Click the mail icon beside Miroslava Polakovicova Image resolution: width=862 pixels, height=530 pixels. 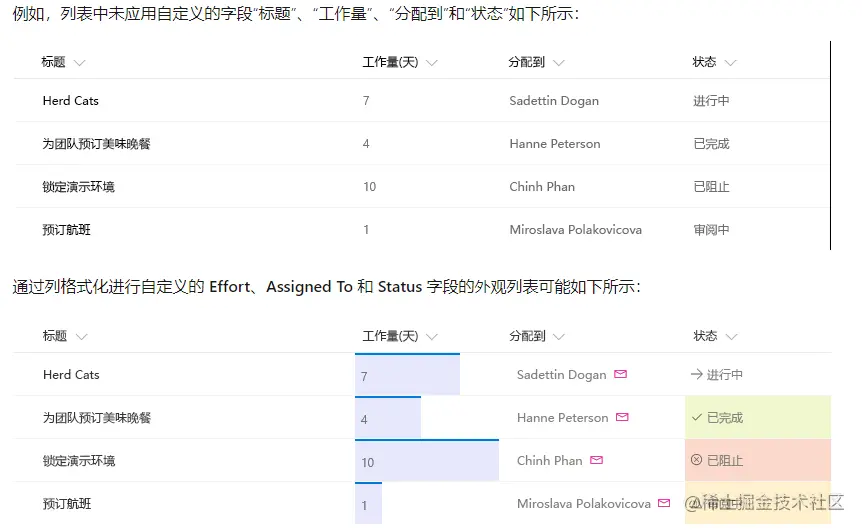coord(662,504)
